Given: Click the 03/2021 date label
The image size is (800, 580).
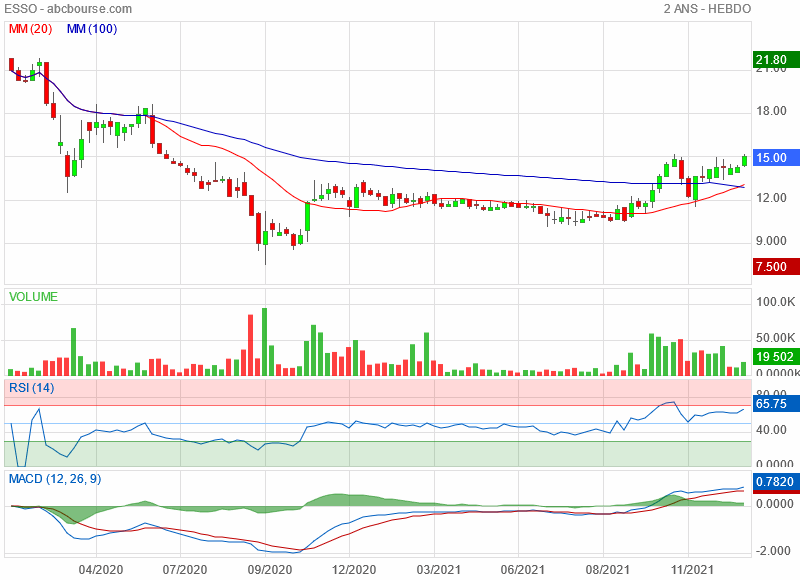Looking at the screenshot, I should [439, 570].
